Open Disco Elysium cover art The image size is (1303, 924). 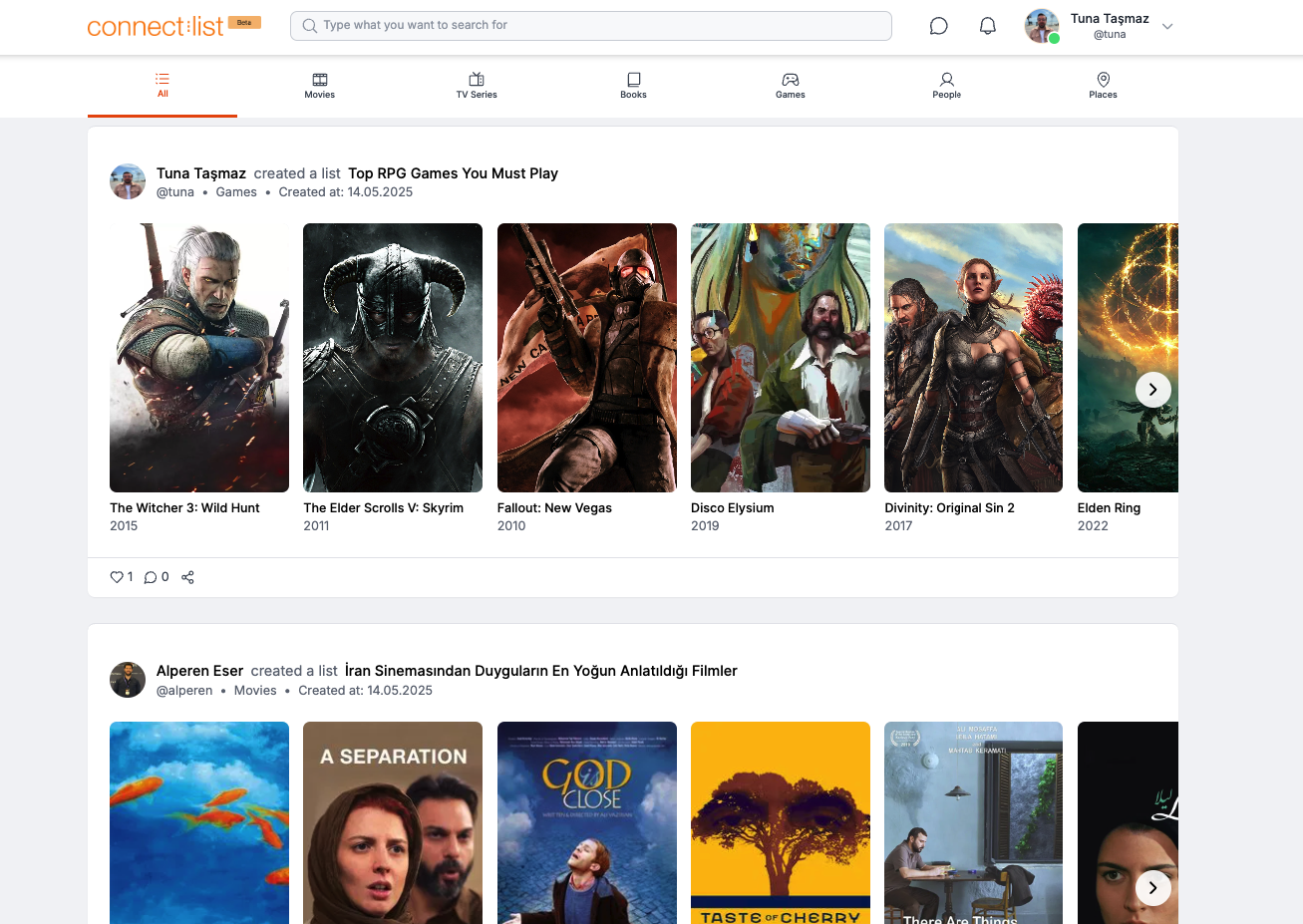click(x=781, y=358)
